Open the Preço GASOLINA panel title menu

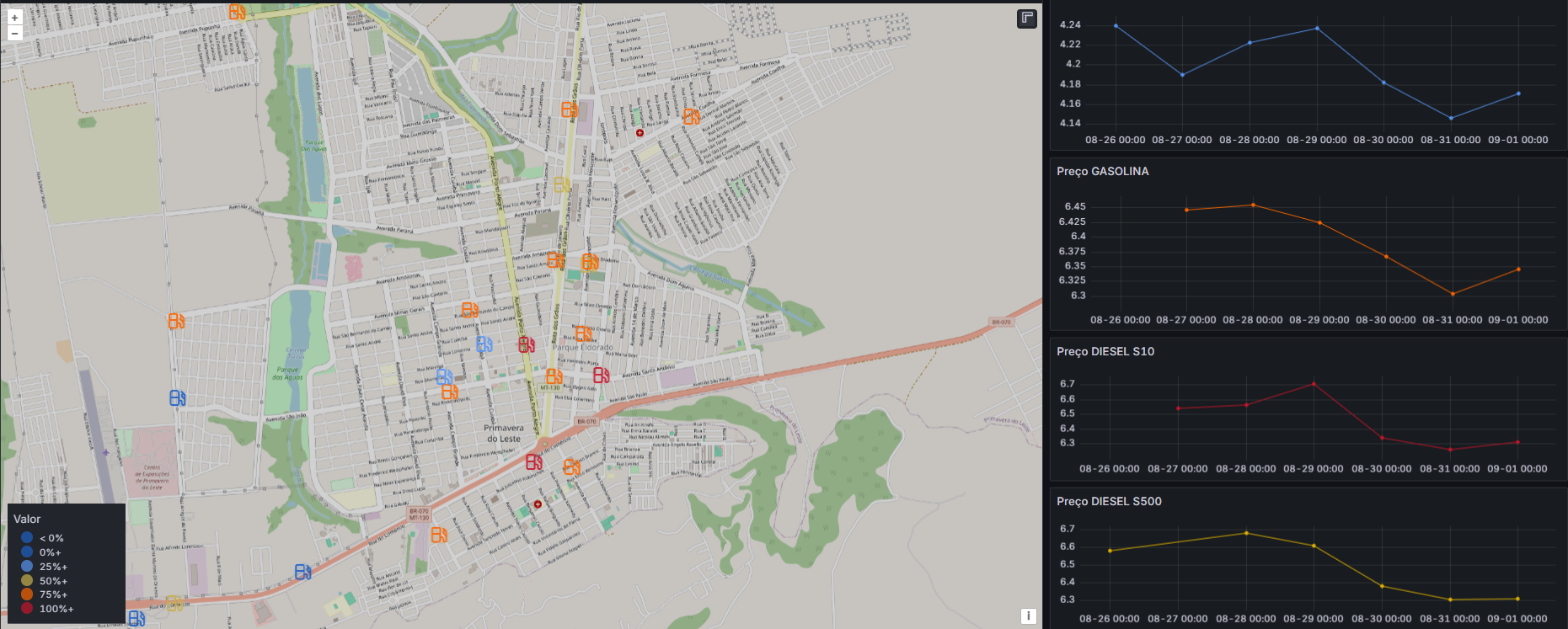[1102, 171]
